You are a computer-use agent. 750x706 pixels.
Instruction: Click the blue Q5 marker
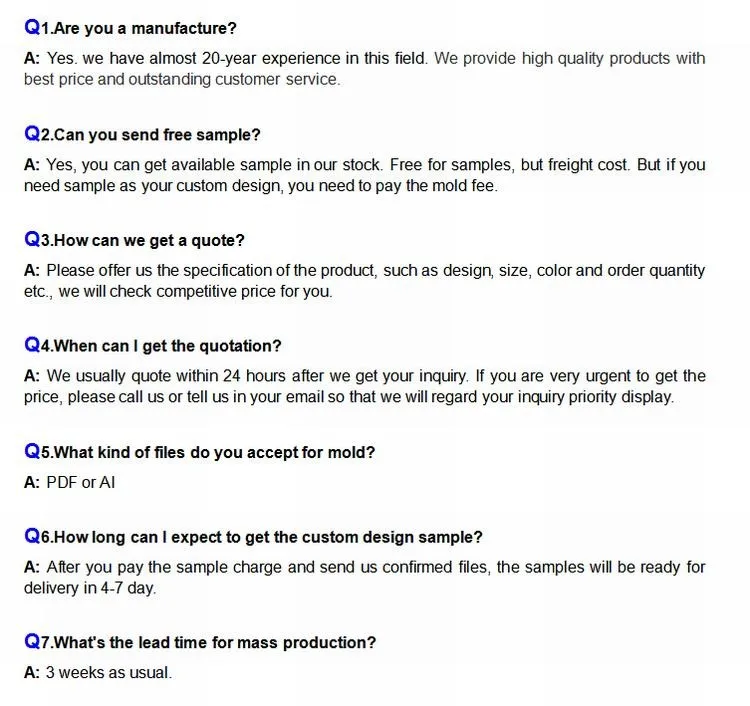[x=36, y=452]
